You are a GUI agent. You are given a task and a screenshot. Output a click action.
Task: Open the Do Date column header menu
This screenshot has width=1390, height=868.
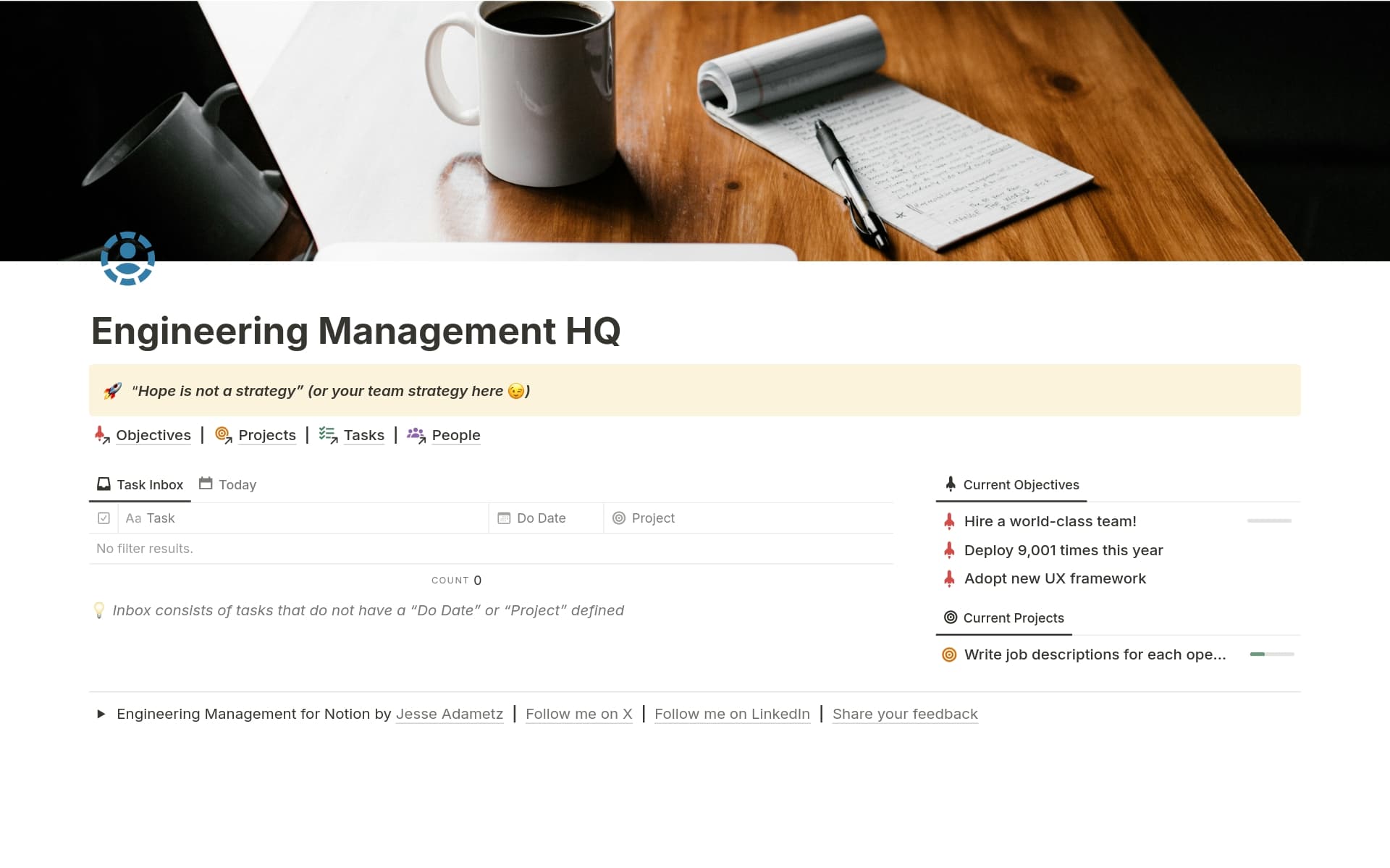pos(542,518)
